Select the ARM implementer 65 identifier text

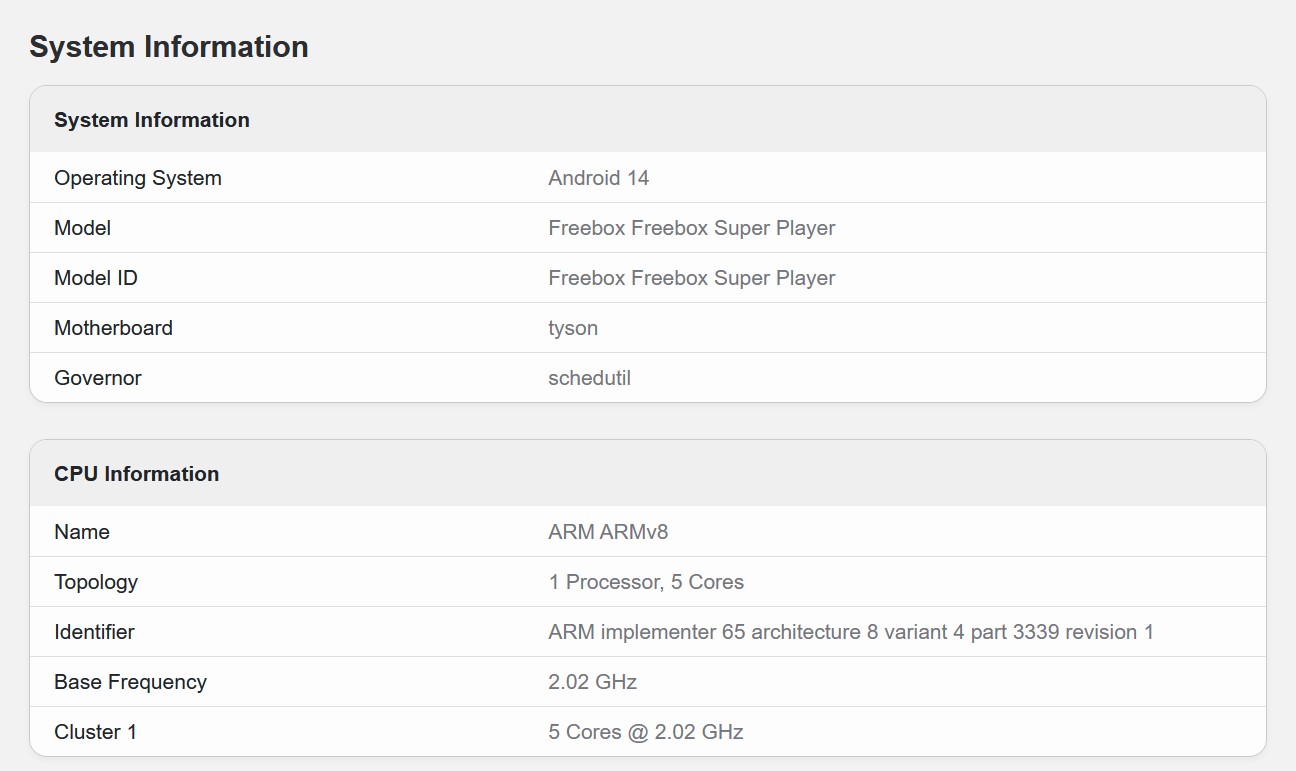point(850,632)
